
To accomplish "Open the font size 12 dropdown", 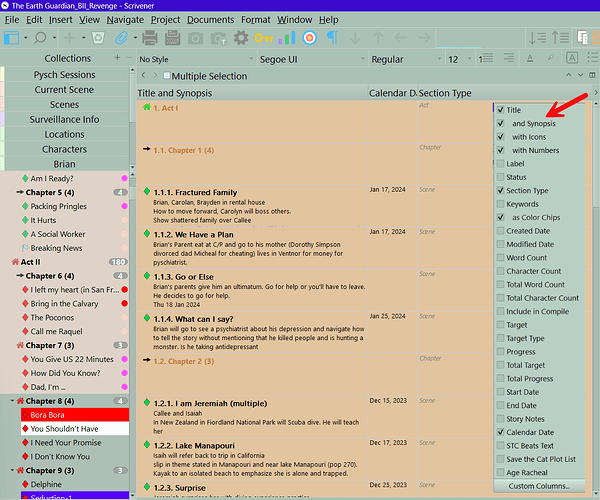I will [460, 59].
